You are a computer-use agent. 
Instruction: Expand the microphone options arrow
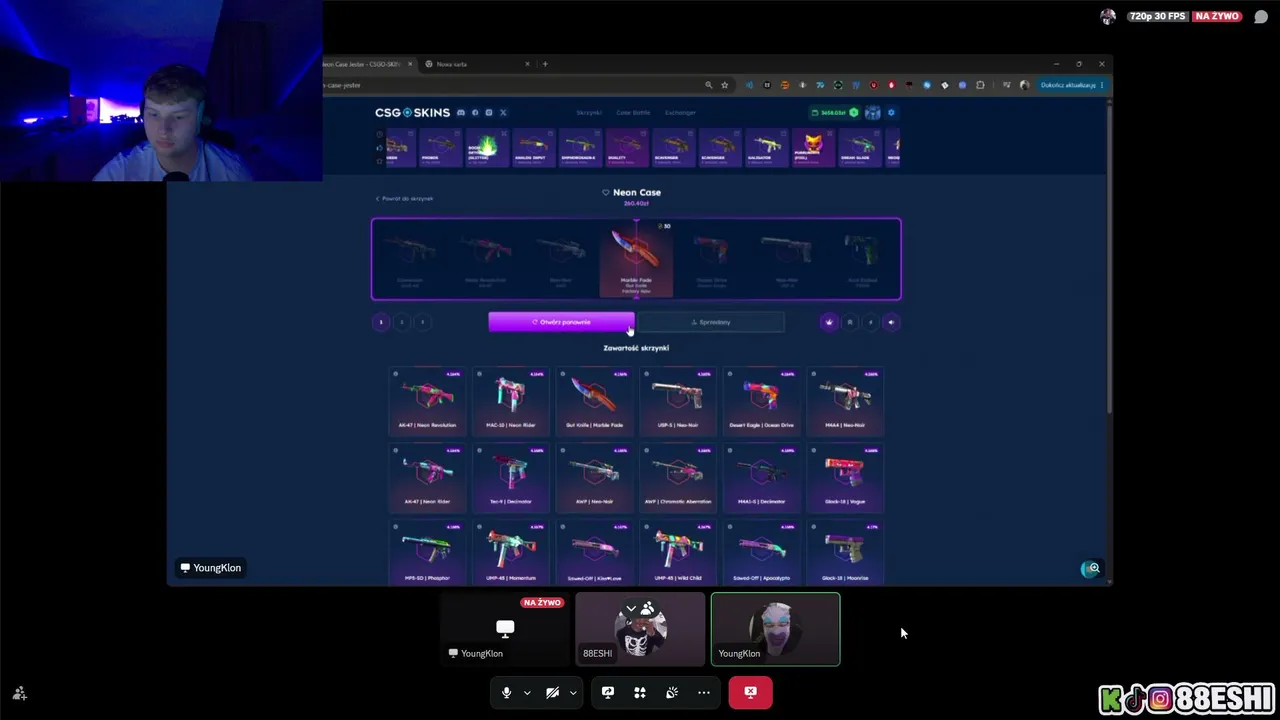(x=527, y=692)
